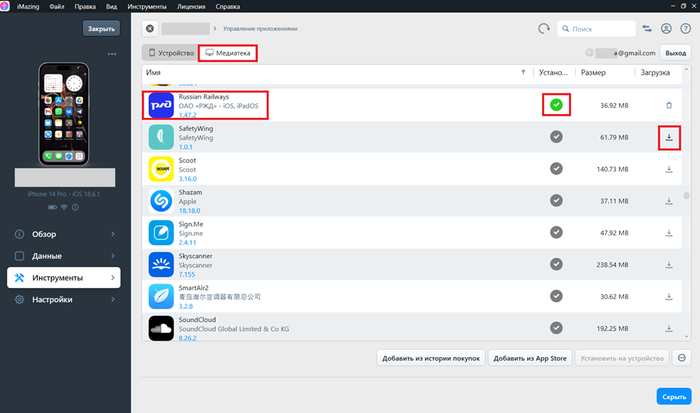Click the device info icon under iPhone

pos(75,207)
